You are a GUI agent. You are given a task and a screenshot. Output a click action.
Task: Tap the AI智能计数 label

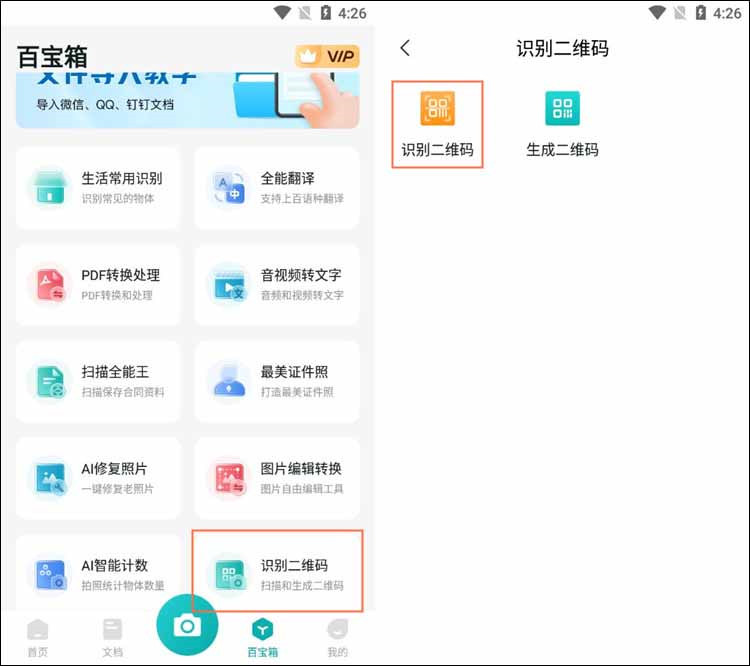(x=114, y=565)
